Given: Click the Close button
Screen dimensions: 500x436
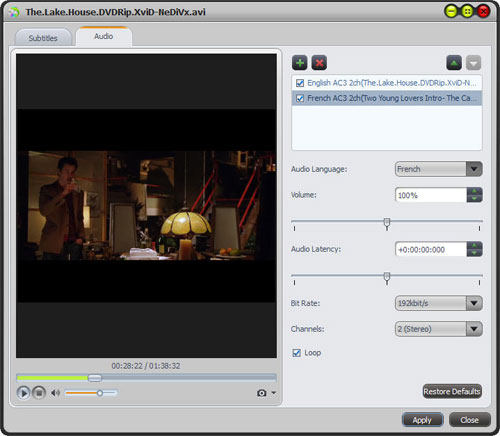Looking at the screenshot, I should 469,420.
